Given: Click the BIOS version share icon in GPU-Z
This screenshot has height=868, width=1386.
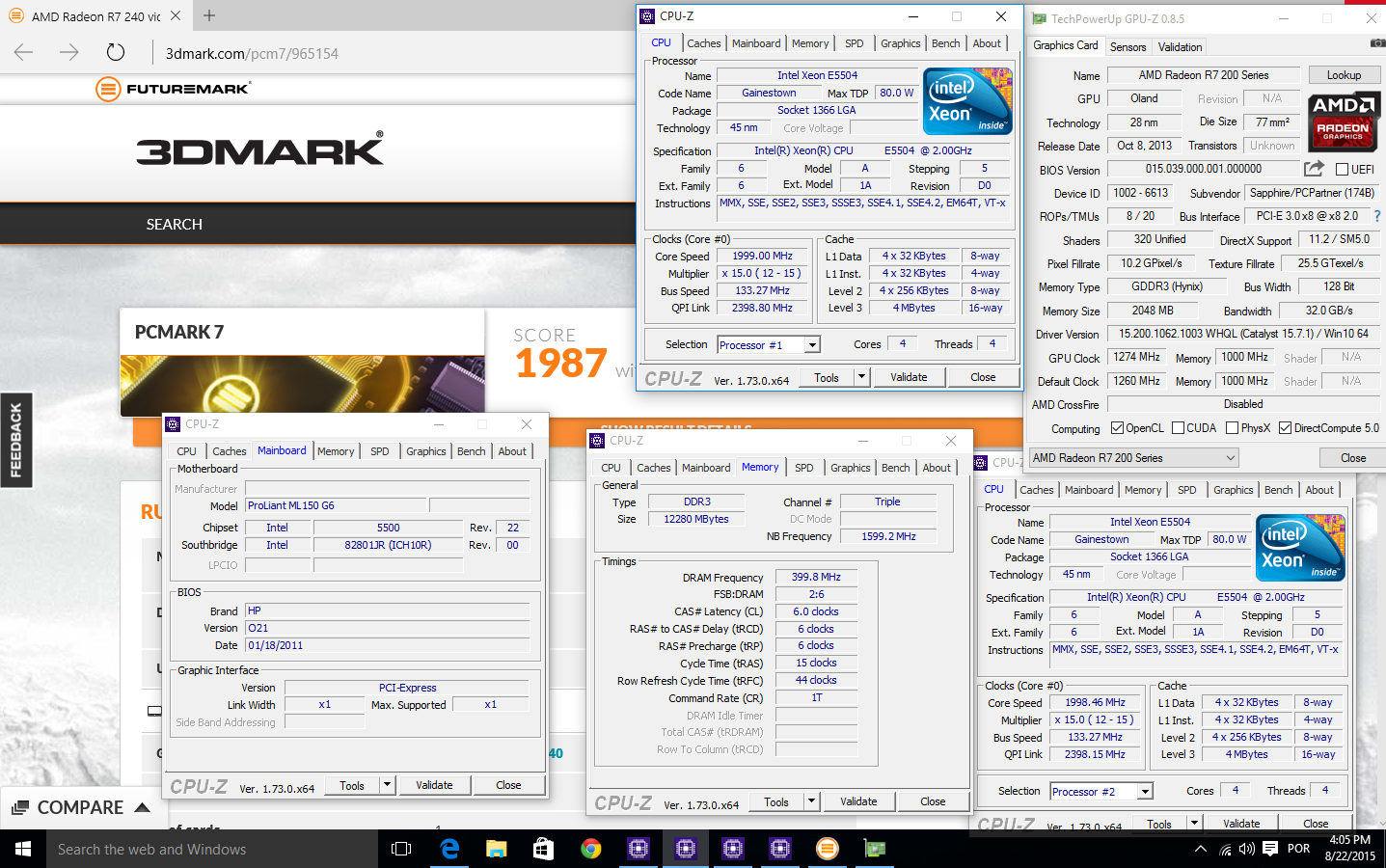Looking at the screenshot, I should click(x=1314, y=169).
